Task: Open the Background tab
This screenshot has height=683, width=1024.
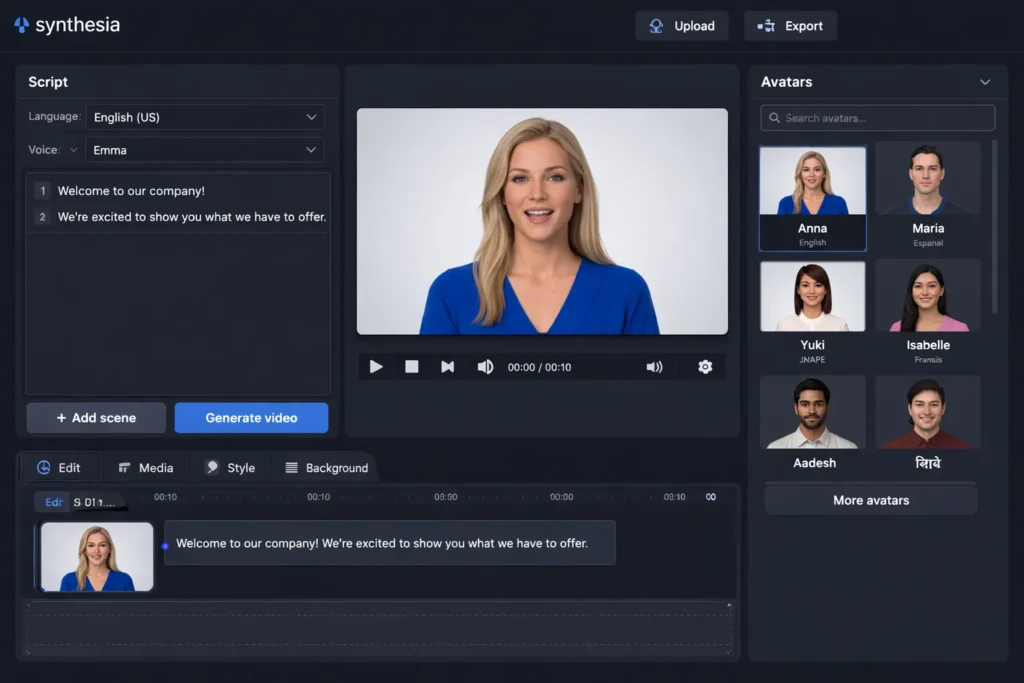Action: click(325, 467)
